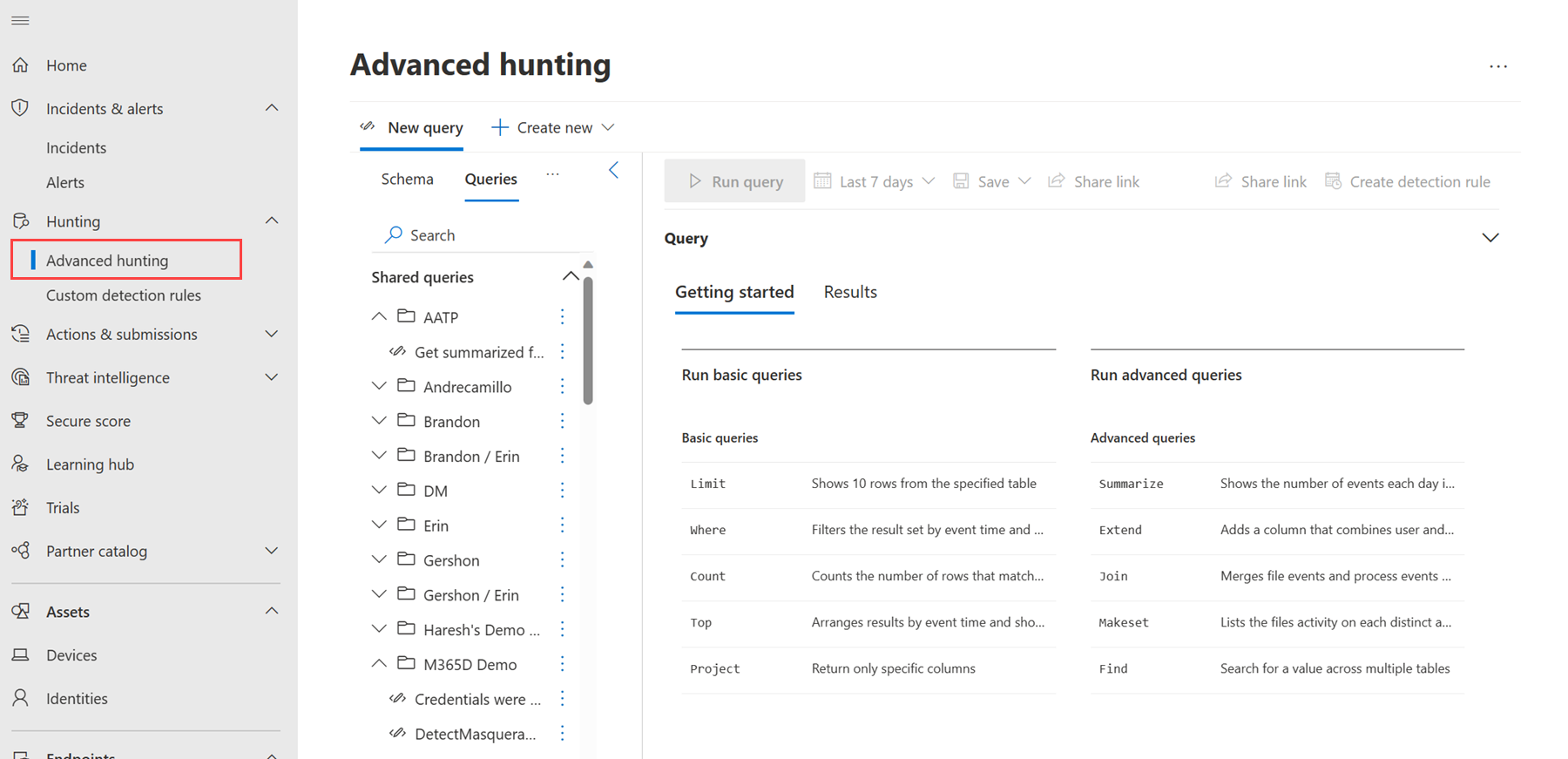Expand the Andrecamillo folder
The image size is (1568, 759).
pos(379,386)
